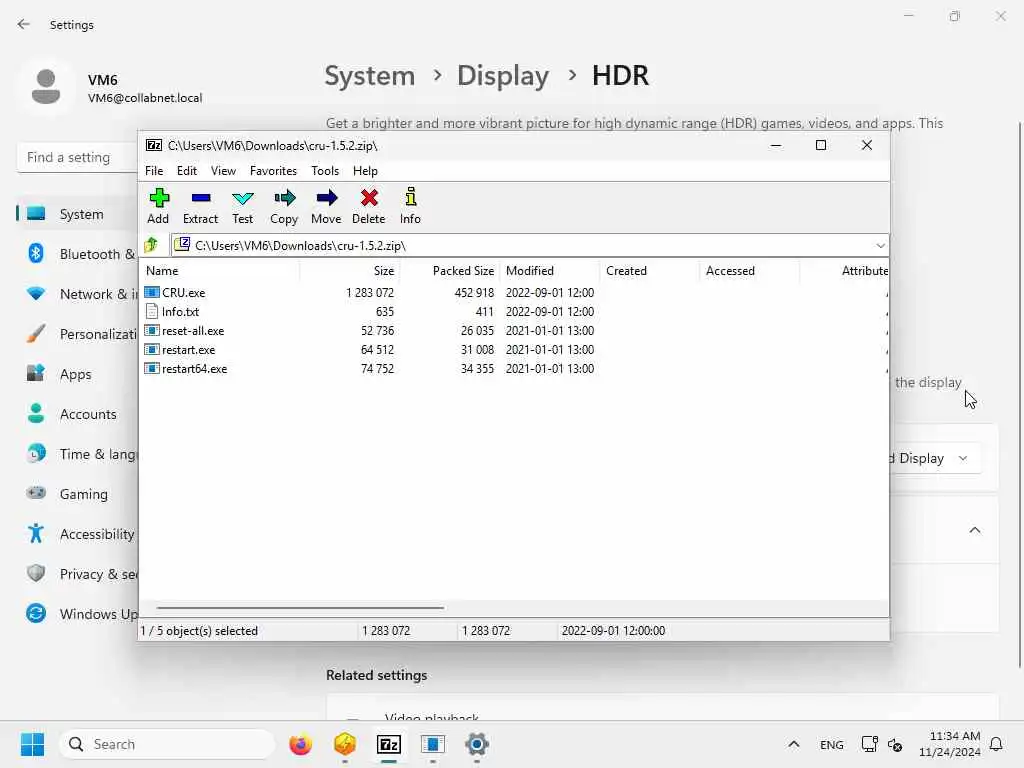Sort by the Modified column header
The image size is (1024, 768).
[550, 270]
